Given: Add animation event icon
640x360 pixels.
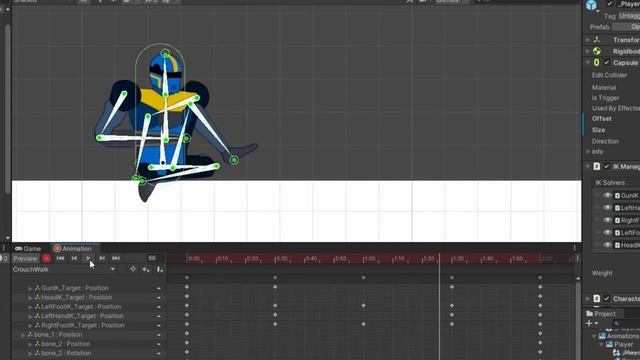Looking at the screenshot, I should (160, 269).
